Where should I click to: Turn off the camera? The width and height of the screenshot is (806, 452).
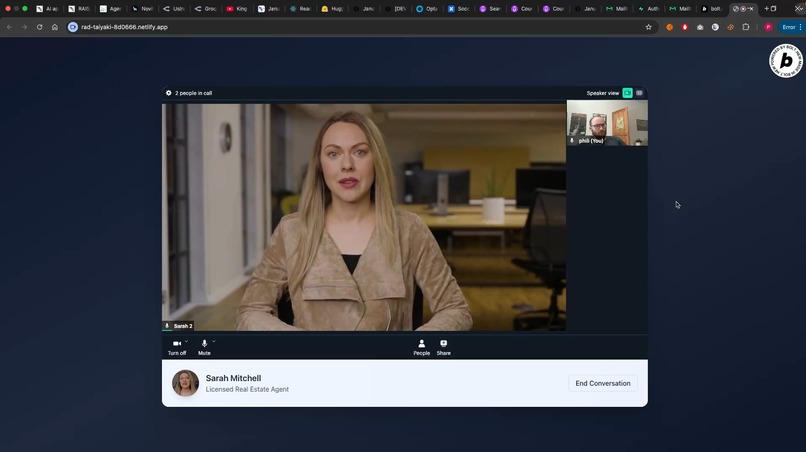177,347
